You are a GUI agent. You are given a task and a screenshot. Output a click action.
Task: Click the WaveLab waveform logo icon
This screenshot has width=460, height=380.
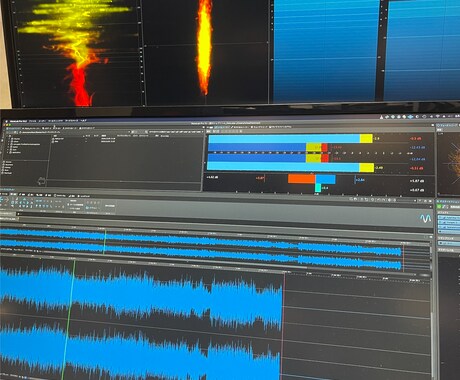pyautogui.click(x=425, y=219)
